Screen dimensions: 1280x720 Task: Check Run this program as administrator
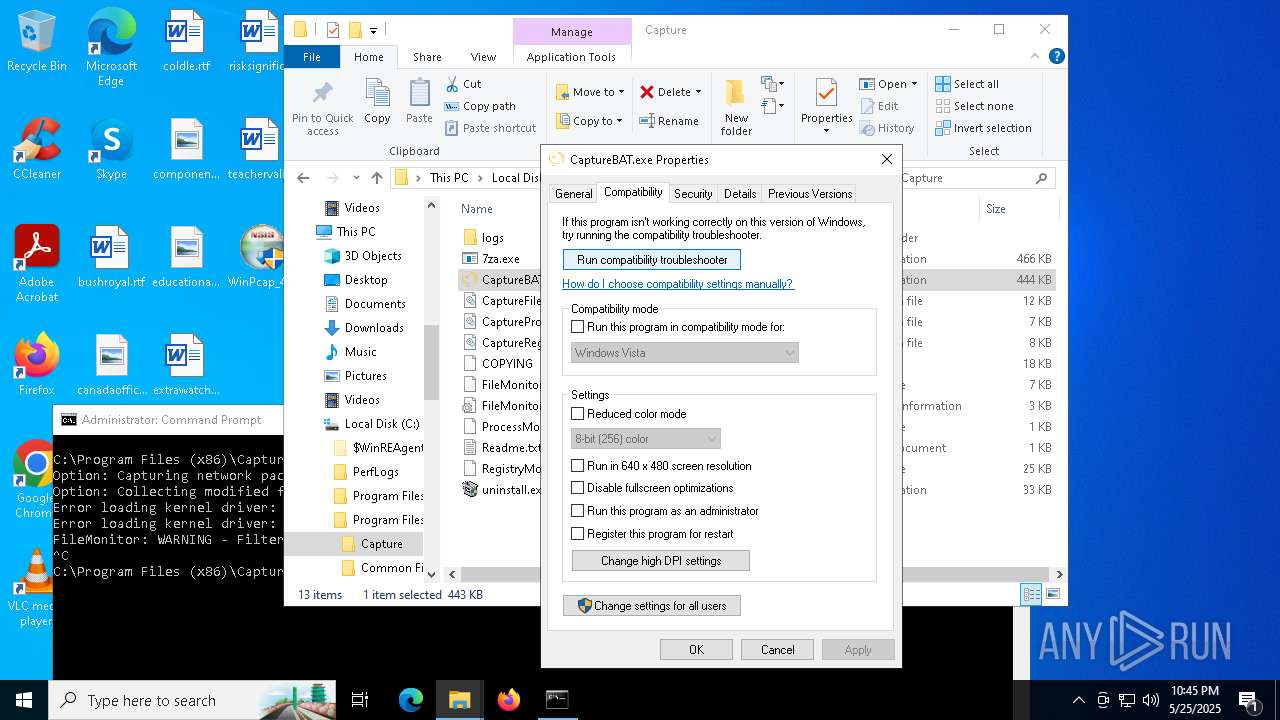pyautogui.click(x=577, y=511)
